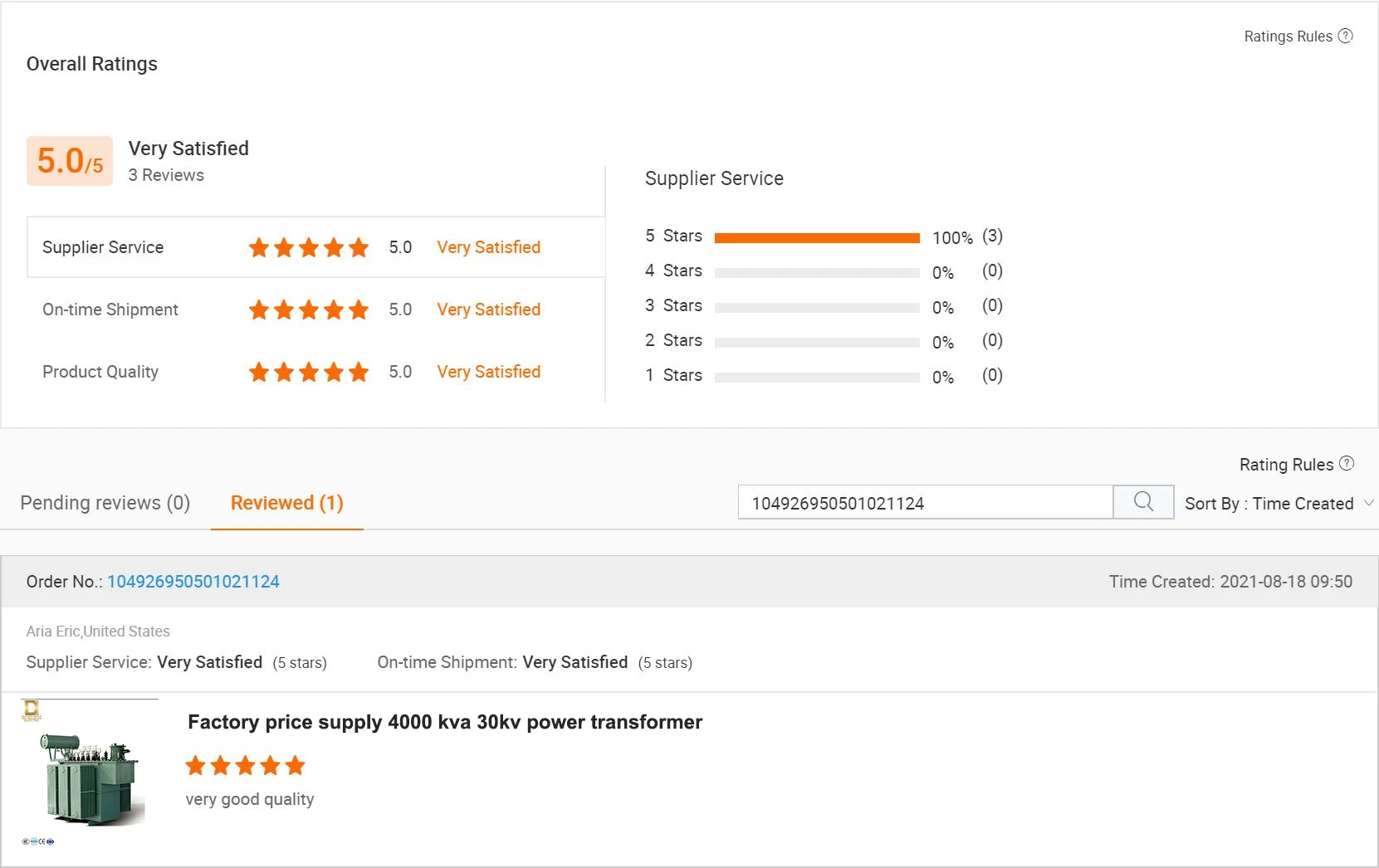This screenshot has width=1379, height=868.
Task: Click the Supplier Service star rating
Action: click(x=308, y=247)
